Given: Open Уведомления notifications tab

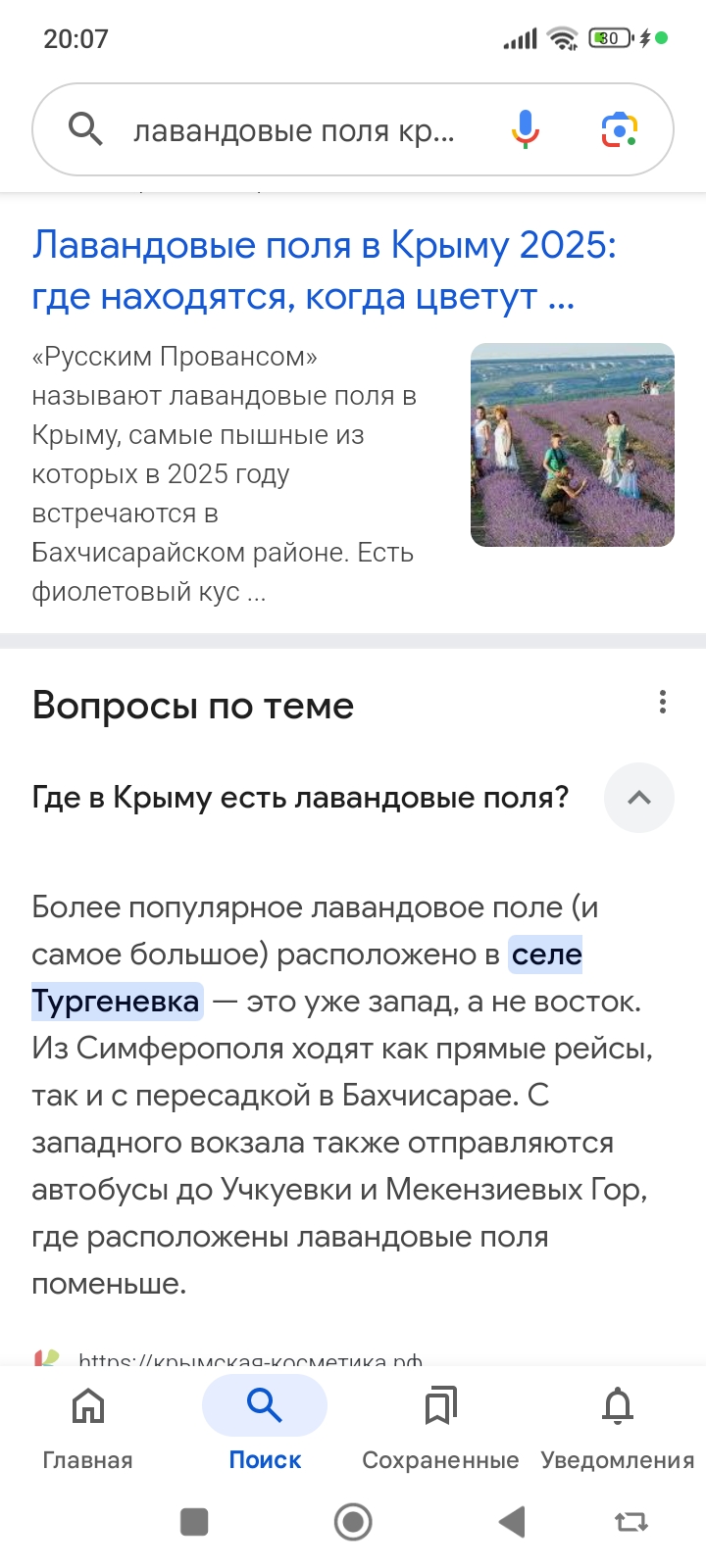Looking at the screenshot, I should coord(617,1407).
